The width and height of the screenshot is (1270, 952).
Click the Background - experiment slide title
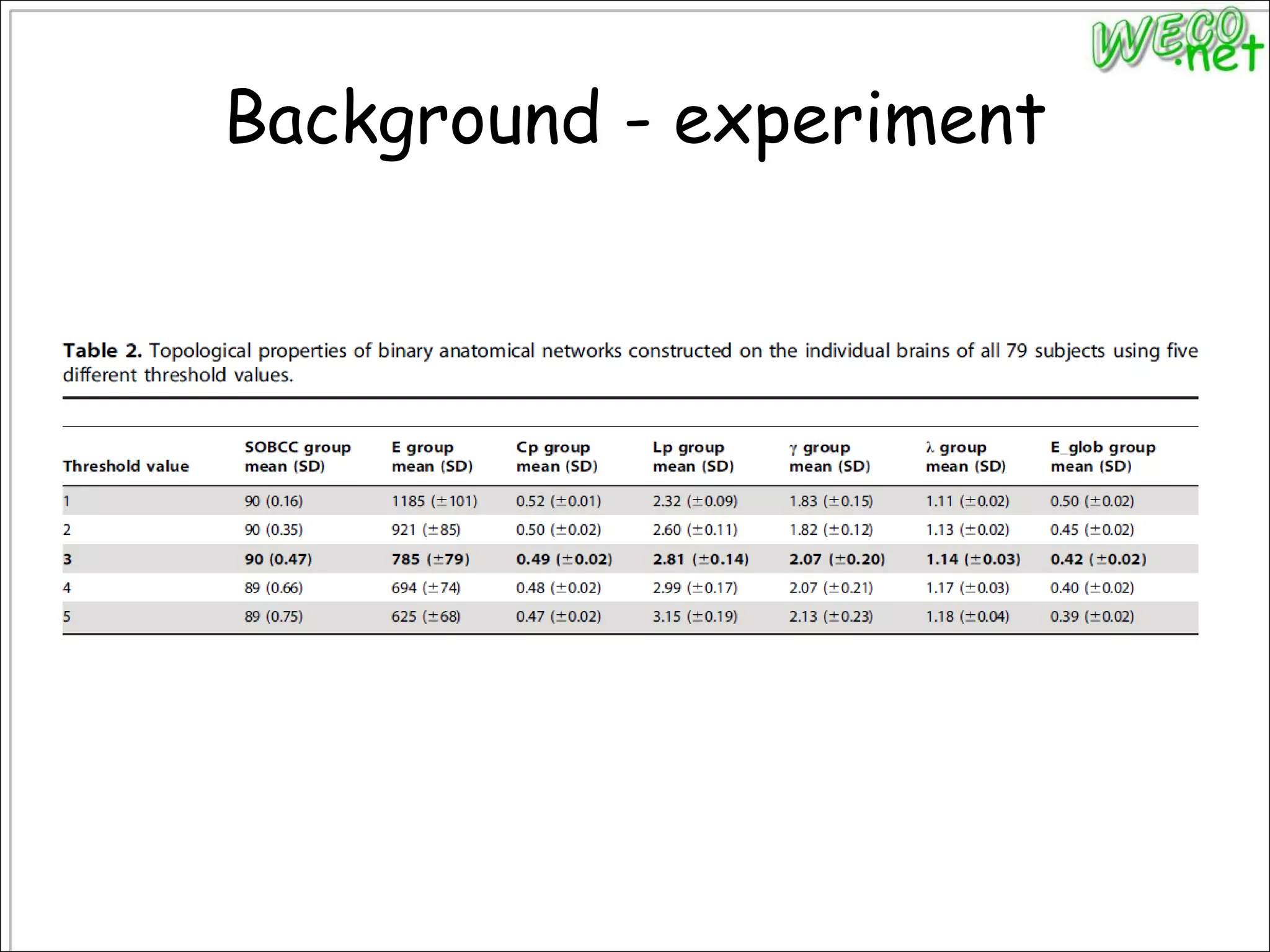click(x=635, y=118)
